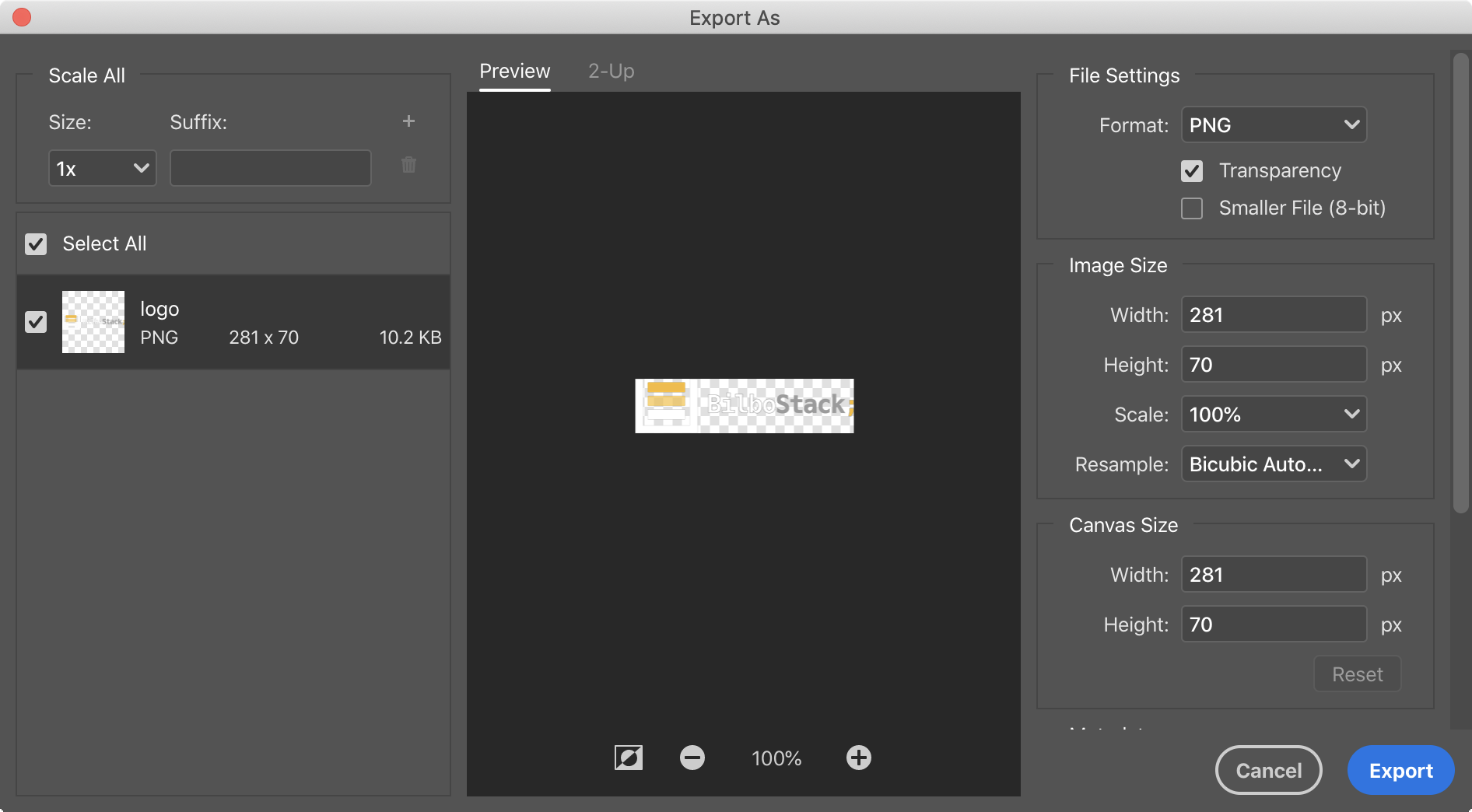Switch to the Preview tab

pos(515,72)
